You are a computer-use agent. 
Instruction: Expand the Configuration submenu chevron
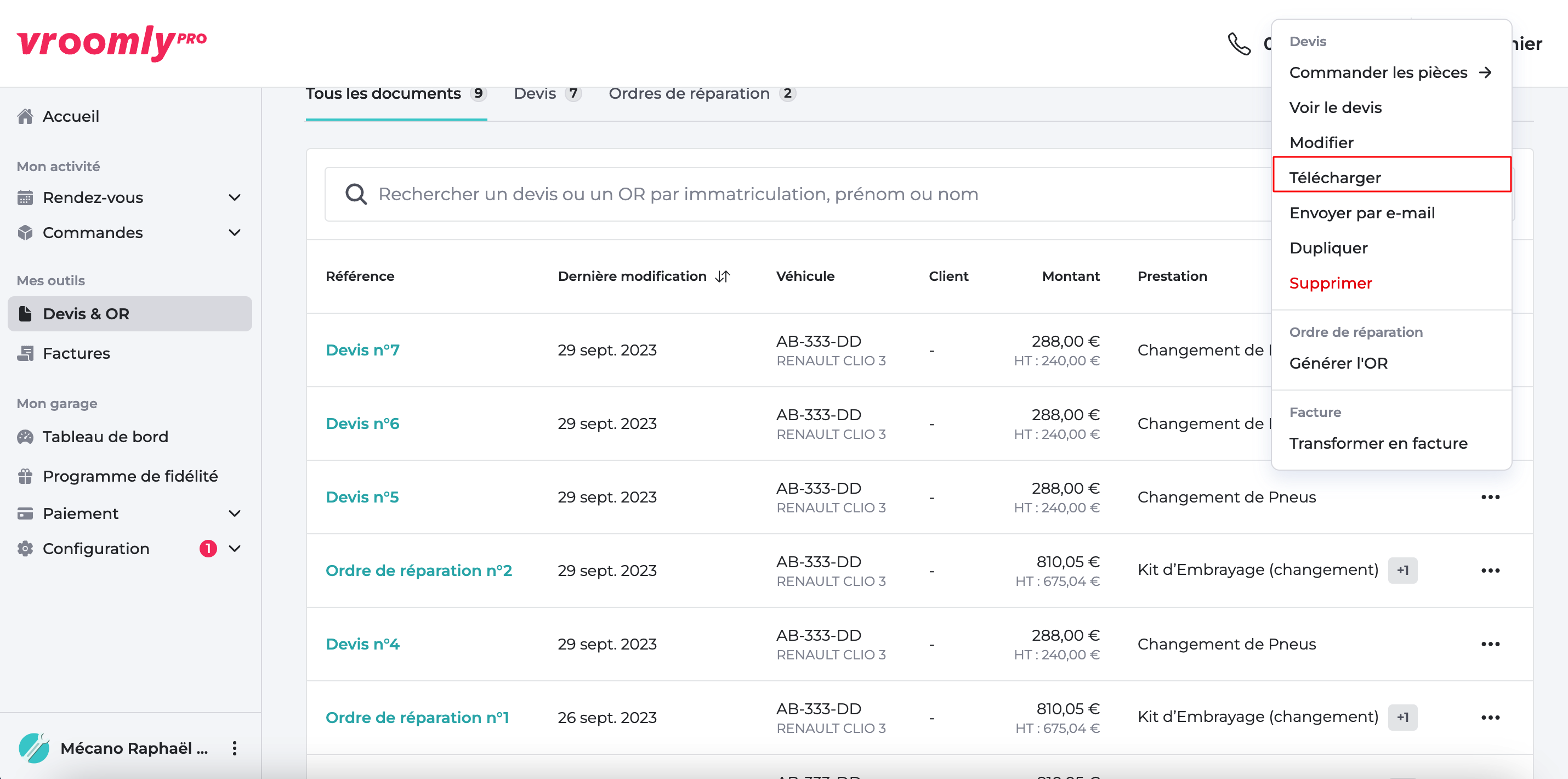pos(234,549)
